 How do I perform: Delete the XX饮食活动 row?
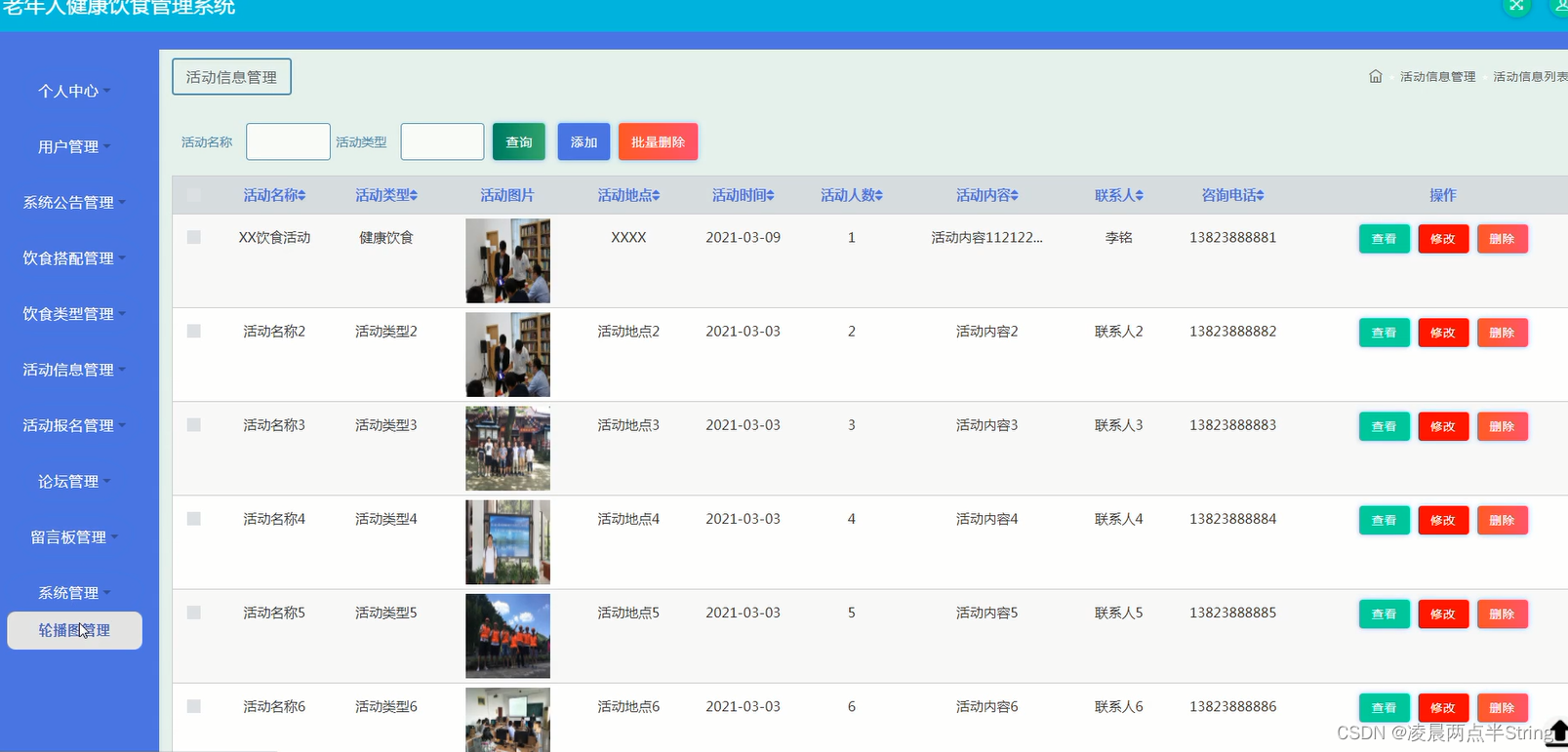click(x=1502, y=238)
